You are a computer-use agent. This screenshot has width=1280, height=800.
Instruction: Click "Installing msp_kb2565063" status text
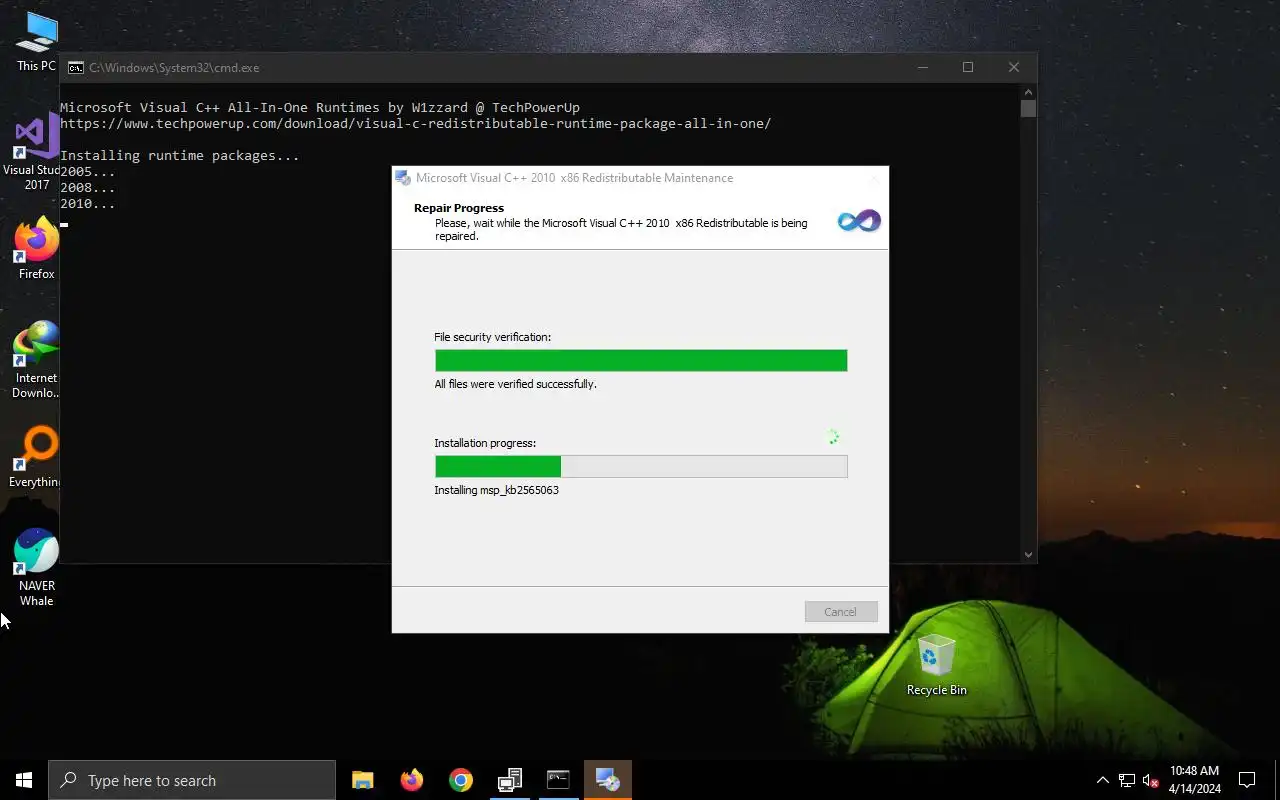click(x=496, y=490)
